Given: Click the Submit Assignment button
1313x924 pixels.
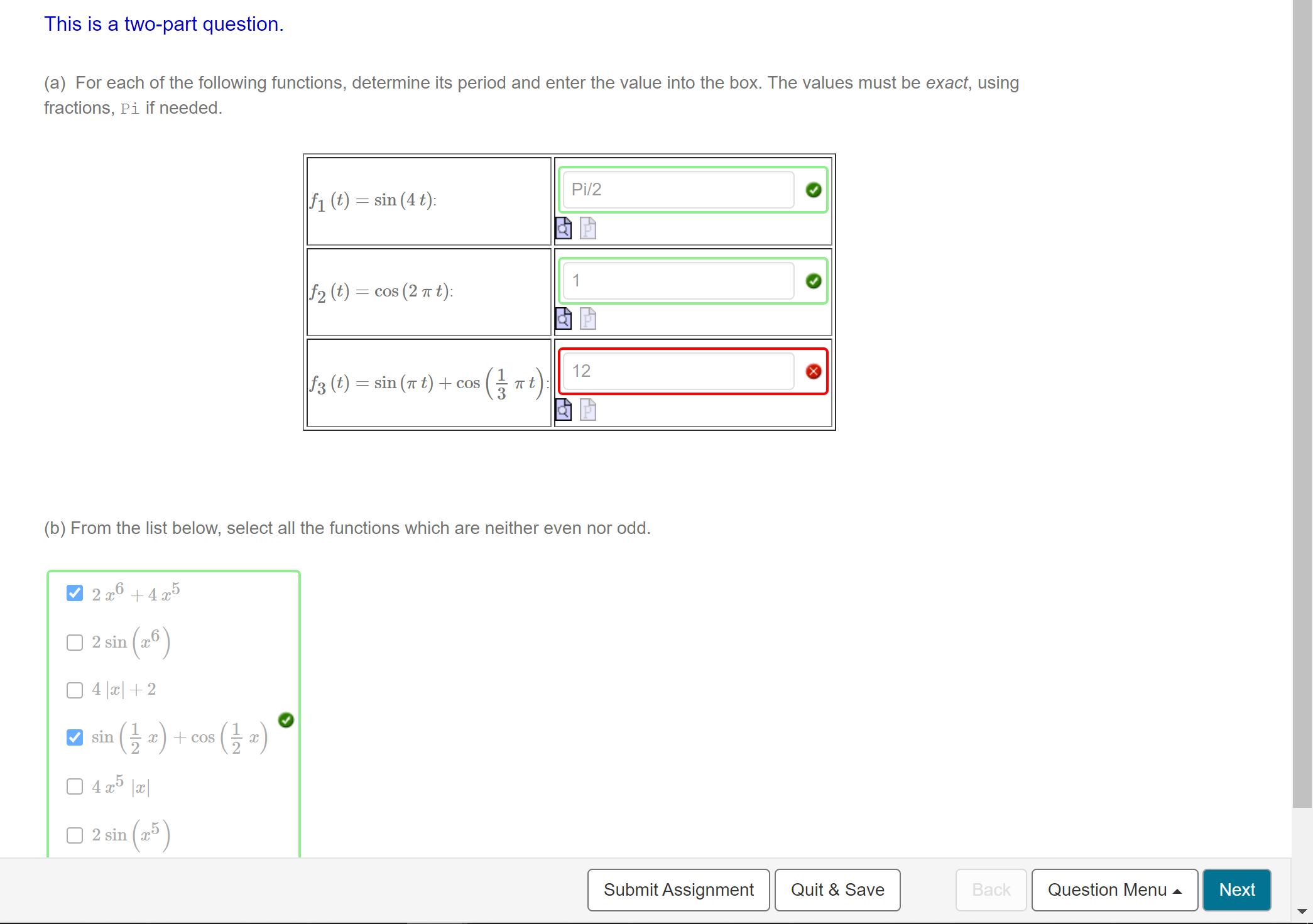Looking at the screenshot, I should 678,889.
